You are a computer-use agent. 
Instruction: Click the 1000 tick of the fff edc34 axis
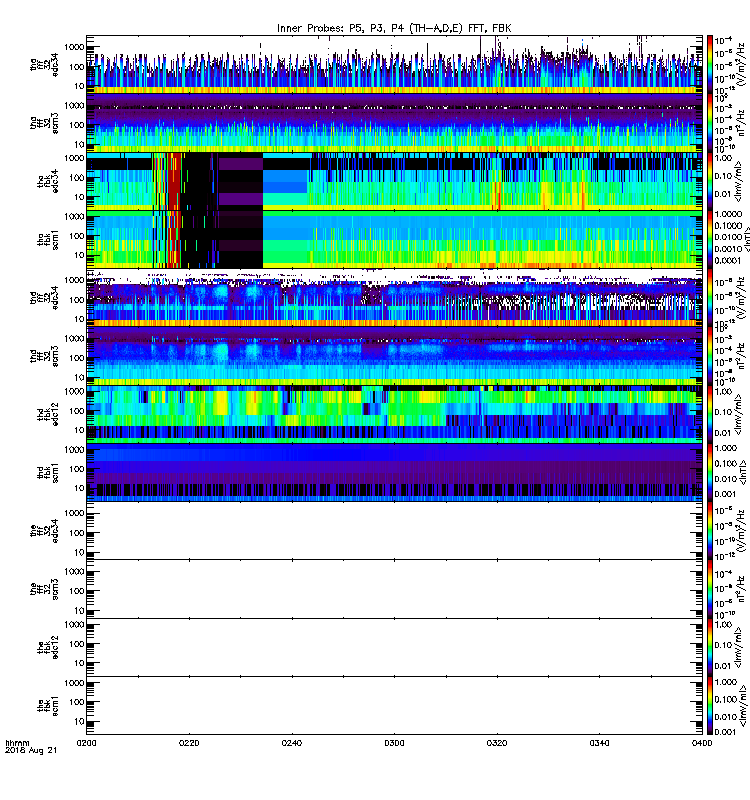[x=74, y=513]
